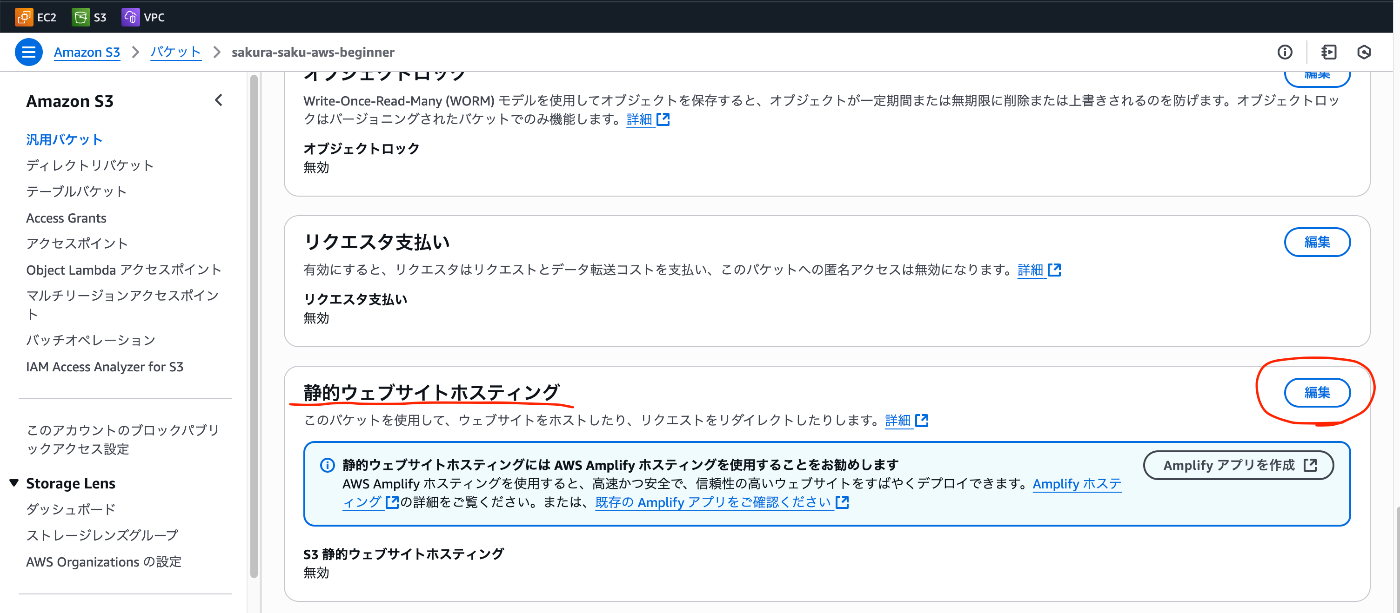Open Storage Lens ダッシュボード
This screenshot has height=613, width=1400.
tap(71, 509)
